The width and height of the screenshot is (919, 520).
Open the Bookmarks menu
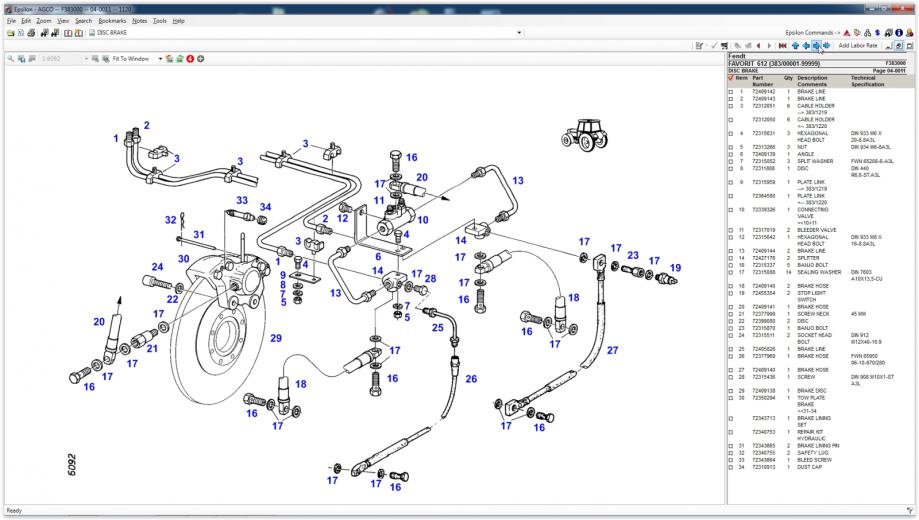coord(112,20)
